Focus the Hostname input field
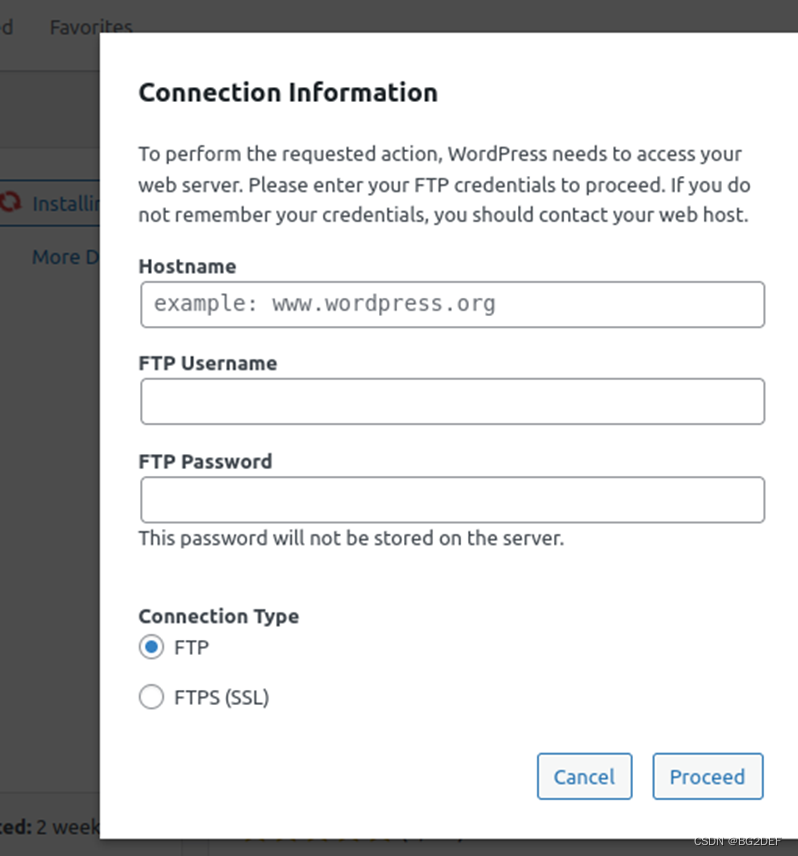Image resolution: width=798 pixels, height=856 pixels. (x=452, y=304)
